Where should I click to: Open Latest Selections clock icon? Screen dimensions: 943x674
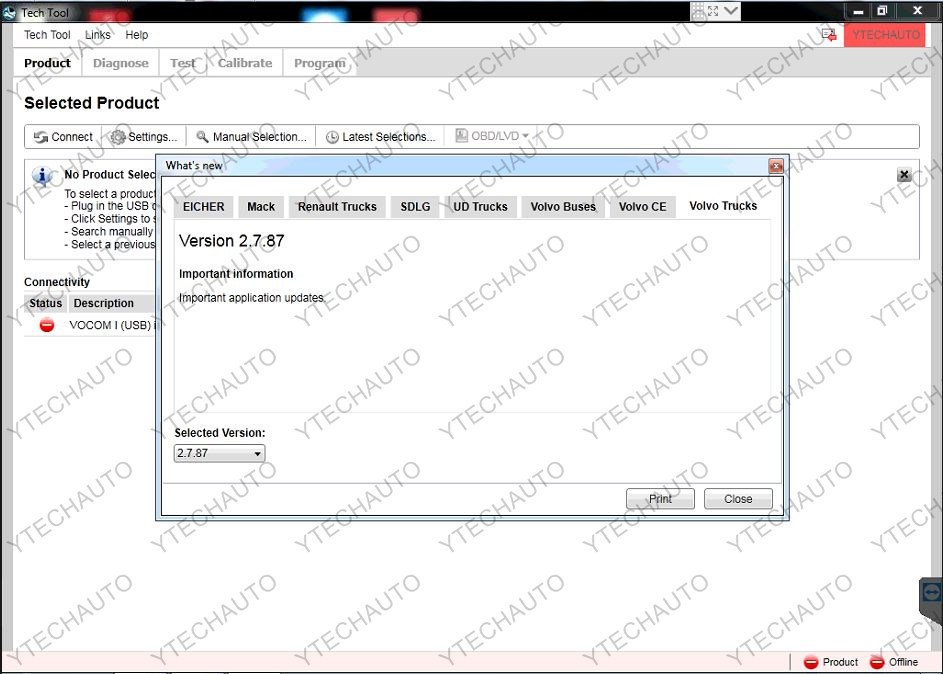click(333, 136)
